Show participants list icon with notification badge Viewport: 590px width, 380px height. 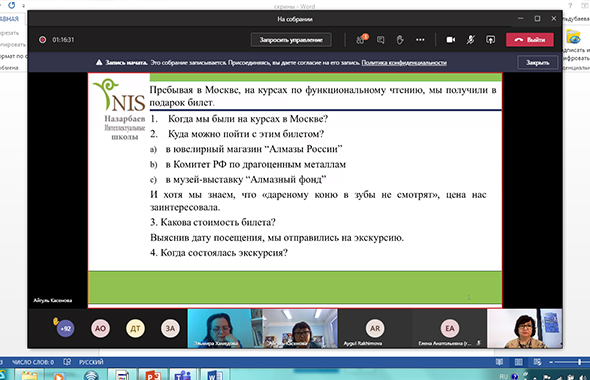[x=361, y=40]
